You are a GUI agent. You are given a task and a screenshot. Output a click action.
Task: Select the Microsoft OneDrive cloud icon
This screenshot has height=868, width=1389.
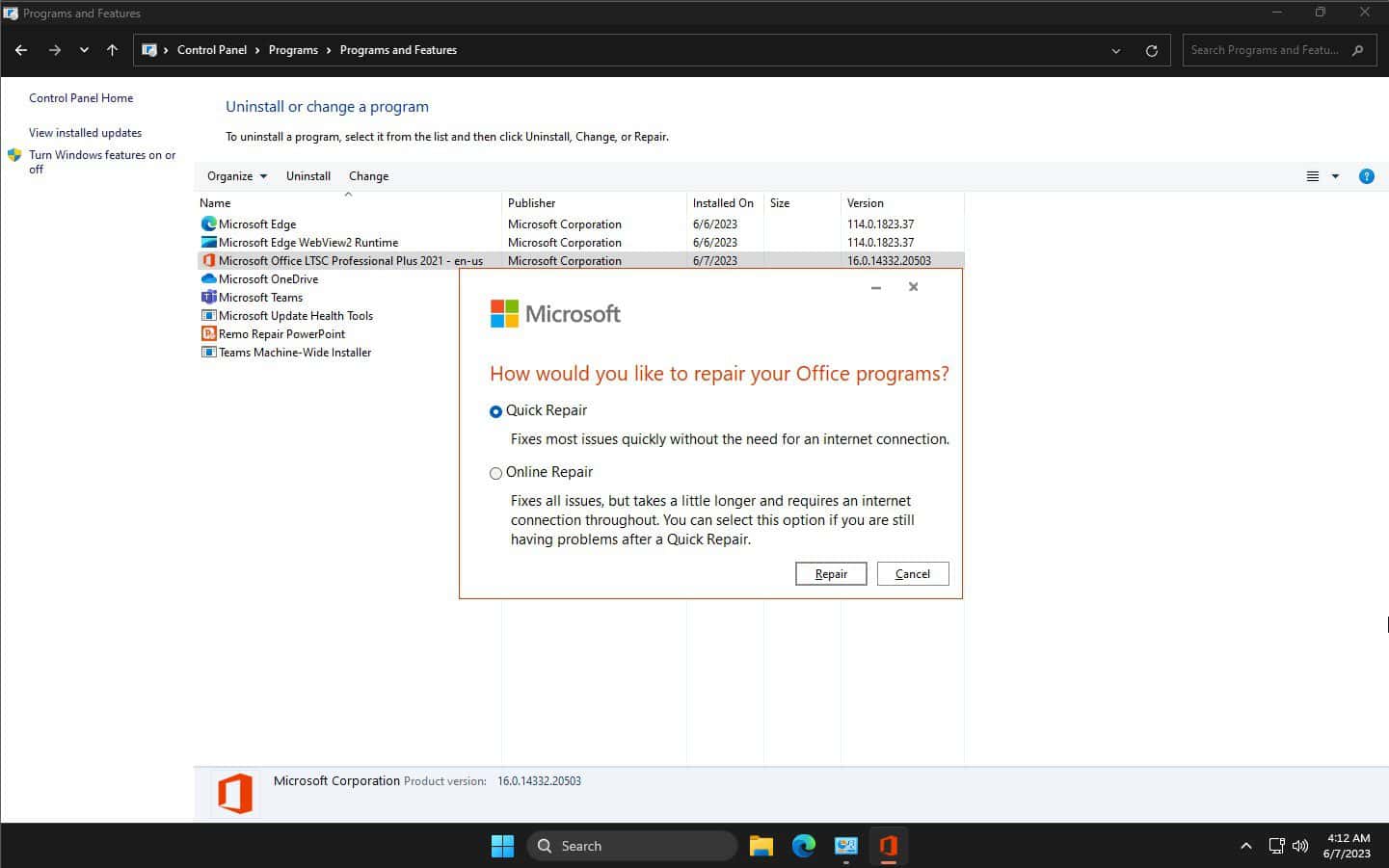[208, 278]
